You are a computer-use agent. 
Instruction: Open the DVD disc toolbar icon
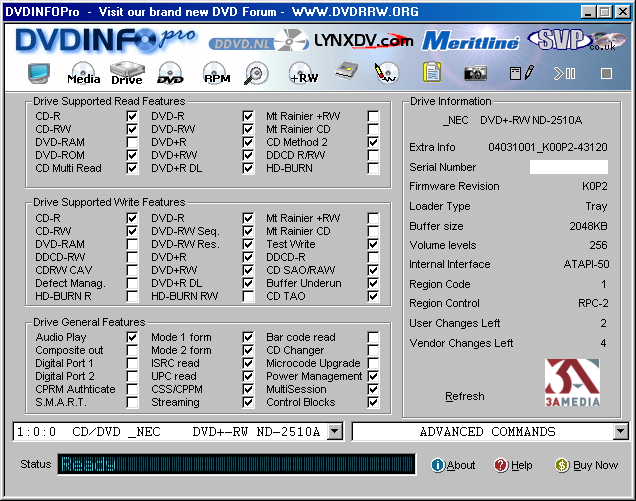pyautogui.click(x=170, y=73)
